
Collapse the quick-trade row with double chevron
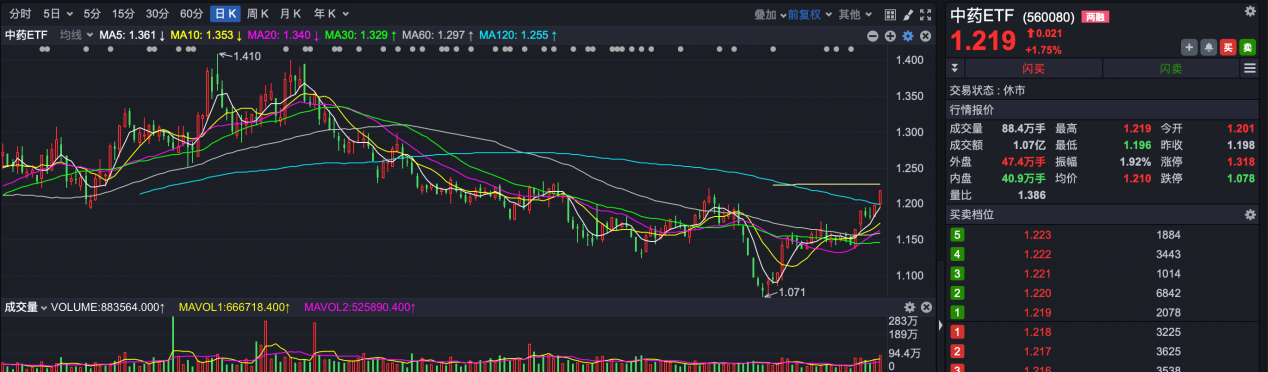coord(954,68)
